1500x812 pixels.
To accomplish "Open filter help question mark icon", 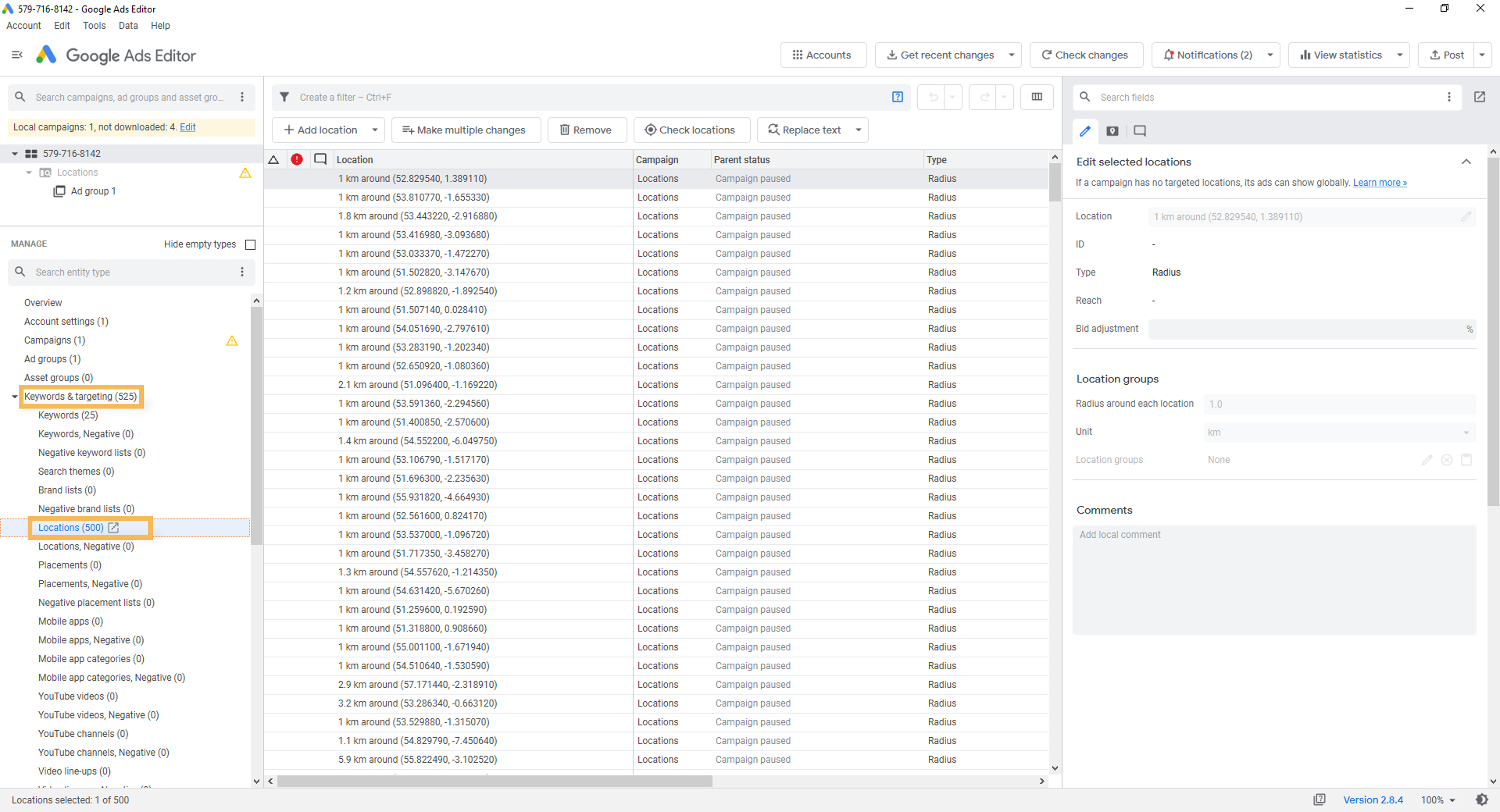I will [897, 97].
